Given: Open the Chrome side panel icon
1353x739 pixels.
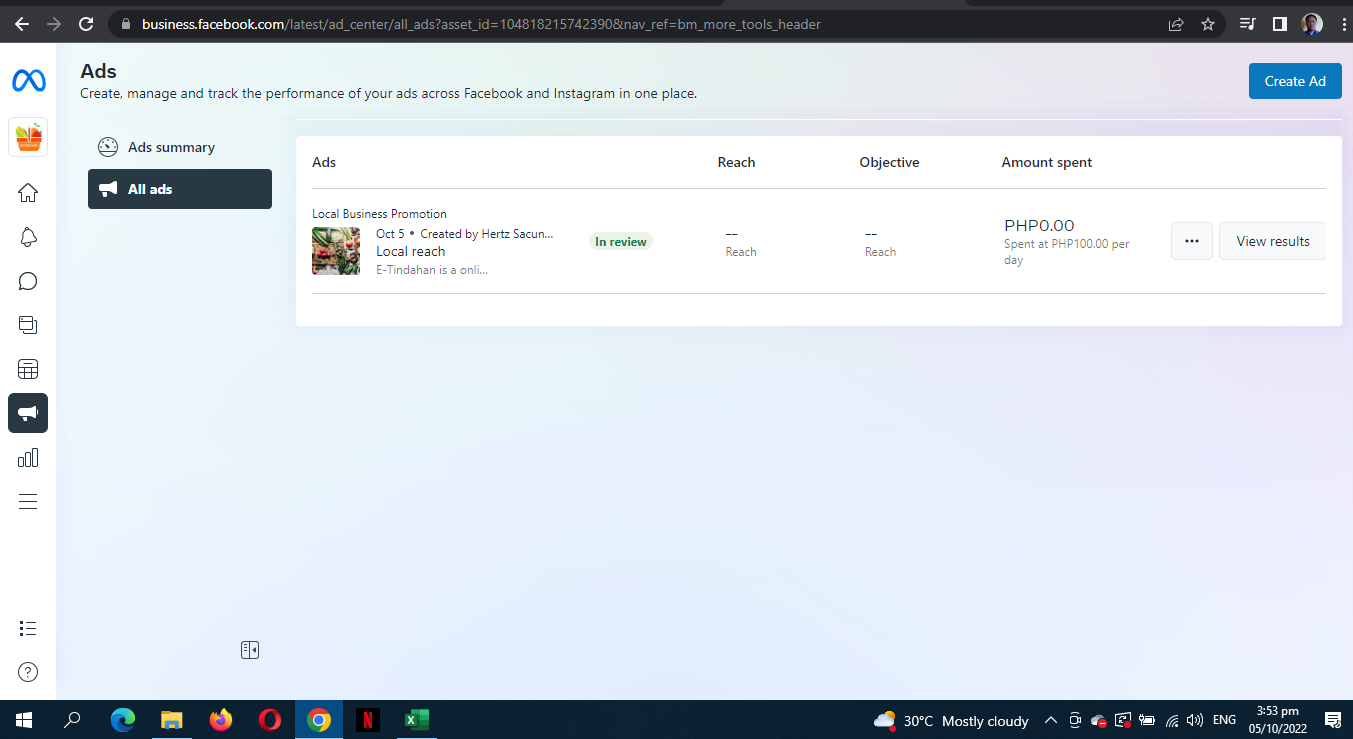Looking at the screenshot, I should point(1279,24).
